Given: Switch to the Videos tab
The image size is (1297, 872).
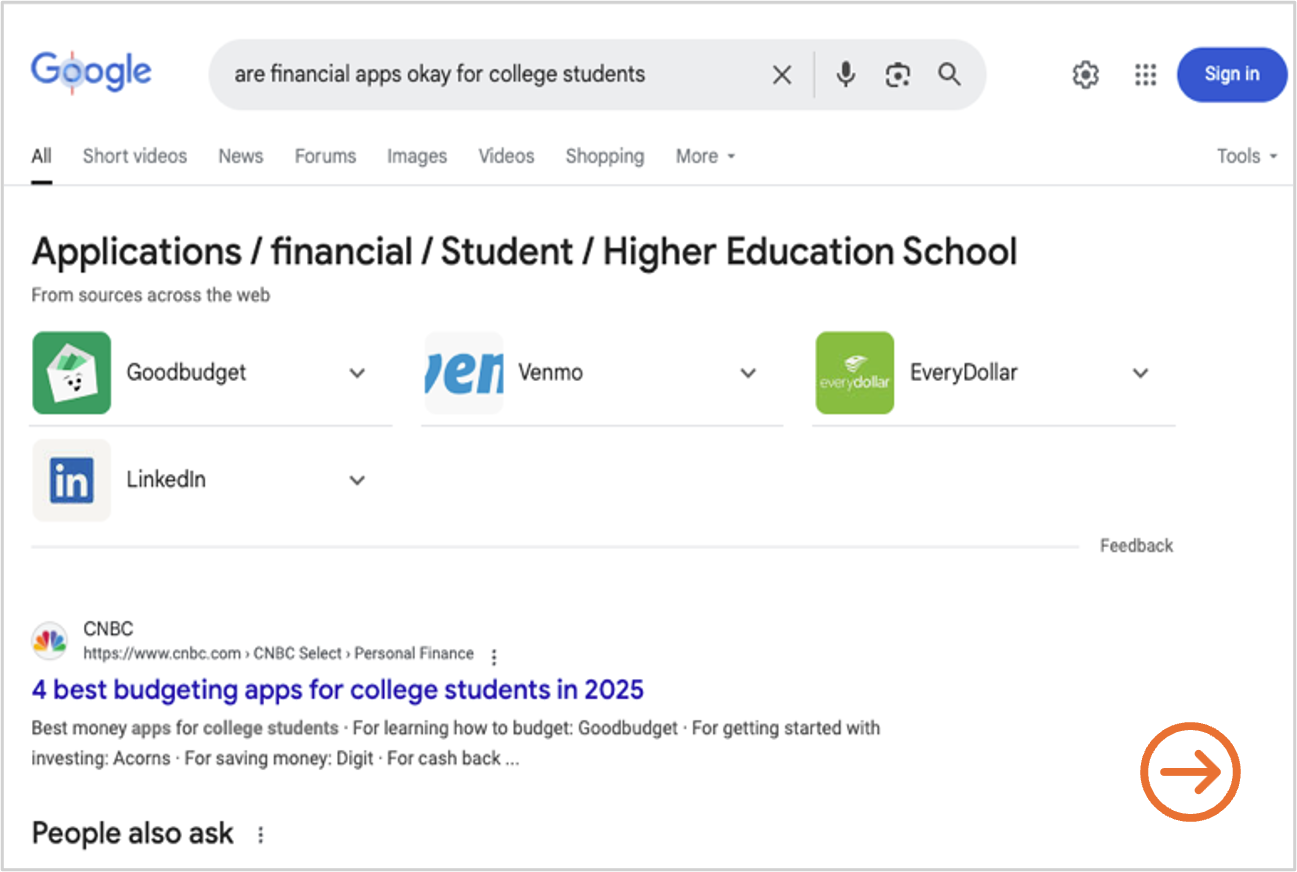Looking at the screenshot, I should pyautogui.click(x=506, y=156).
